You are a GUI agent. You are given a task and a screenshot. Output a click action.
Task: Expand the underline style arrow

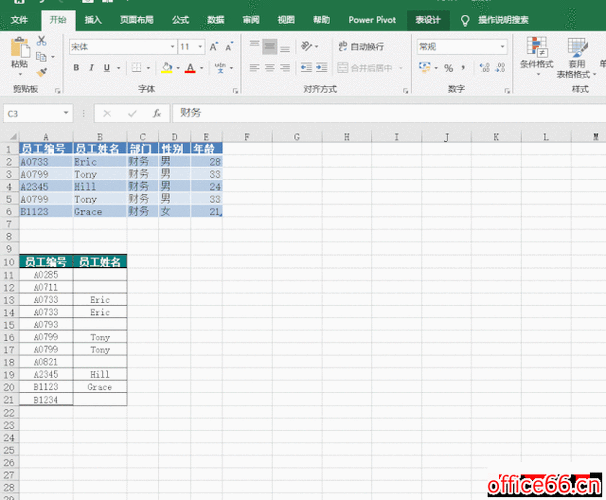click(x=119, y=68)
